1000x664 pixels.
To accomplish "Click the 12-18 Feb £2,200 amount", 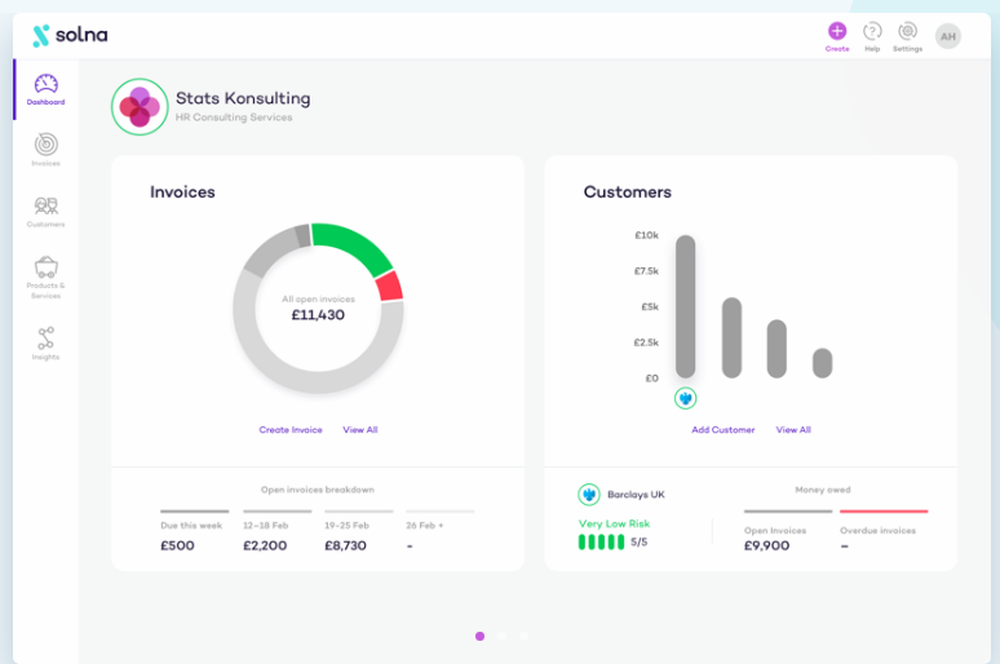I will tap(265, 545).
